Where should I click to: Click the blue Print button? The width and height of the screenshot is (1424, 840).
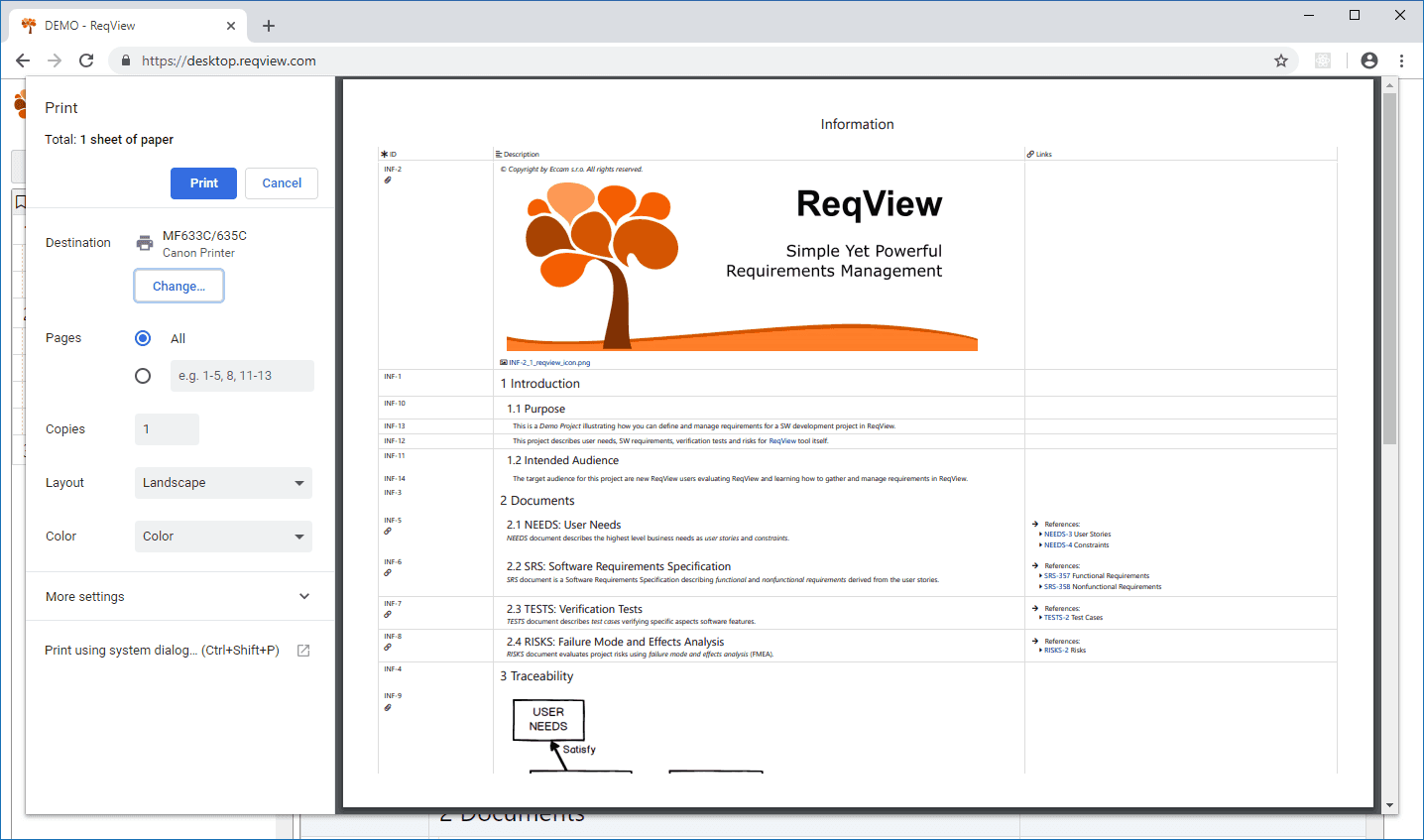[x=203, y=183]
